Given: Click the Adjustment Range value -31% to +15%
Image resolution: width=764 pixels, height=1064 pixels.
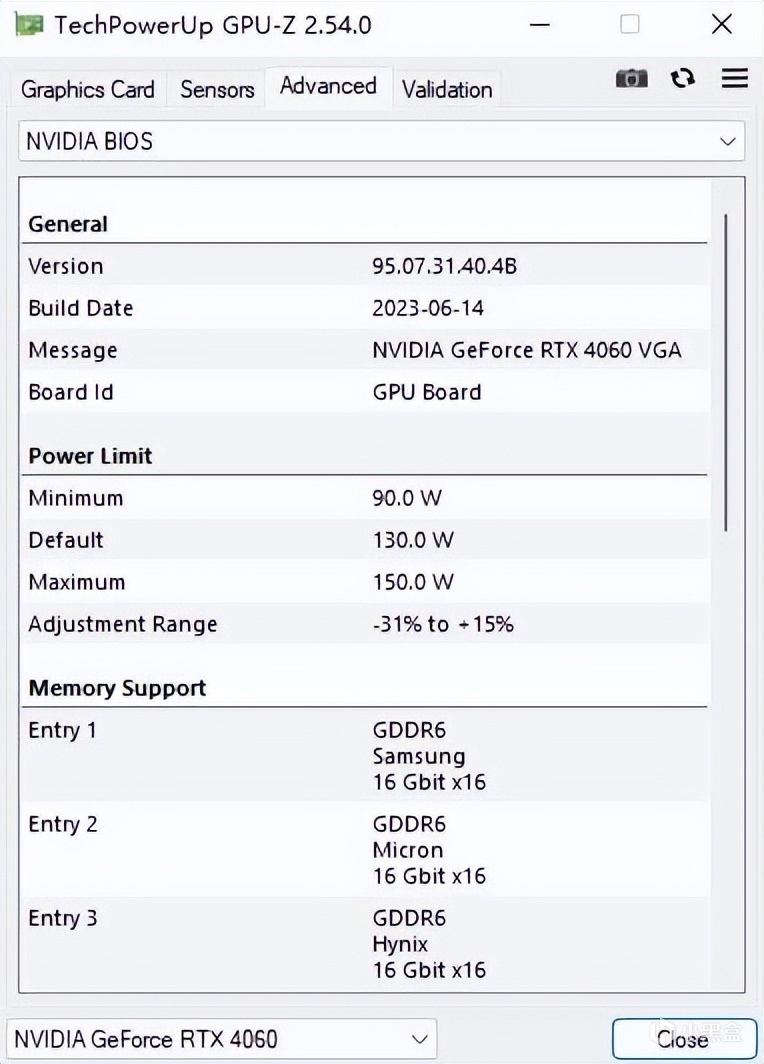Looking at the screenshot, I should (443, 624).
